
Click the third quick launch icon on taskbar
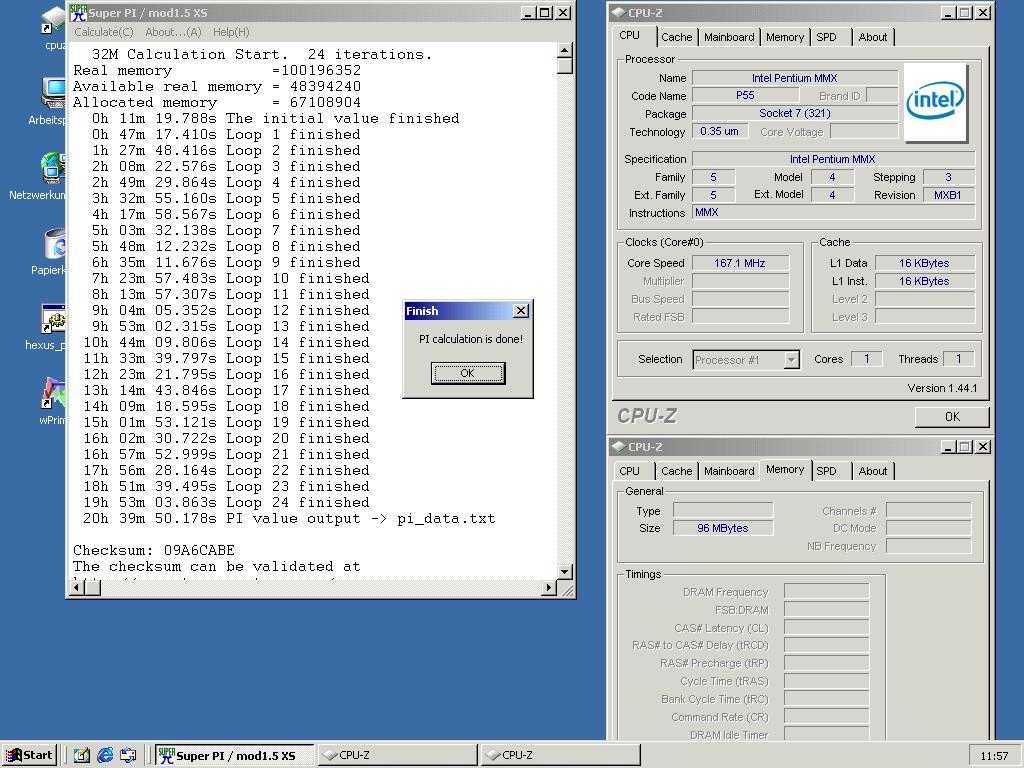128,756
